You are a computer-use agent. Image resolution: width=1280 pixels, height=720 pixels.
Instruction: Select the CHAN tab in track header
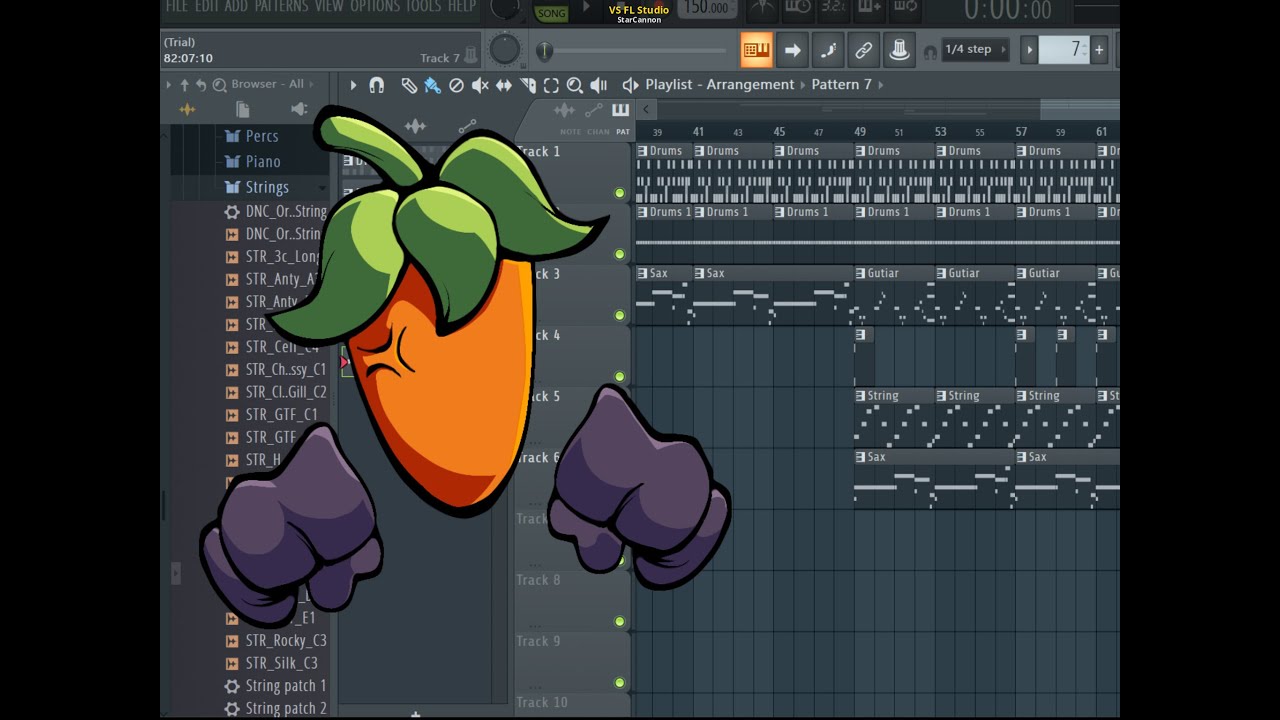coord(598,132)
